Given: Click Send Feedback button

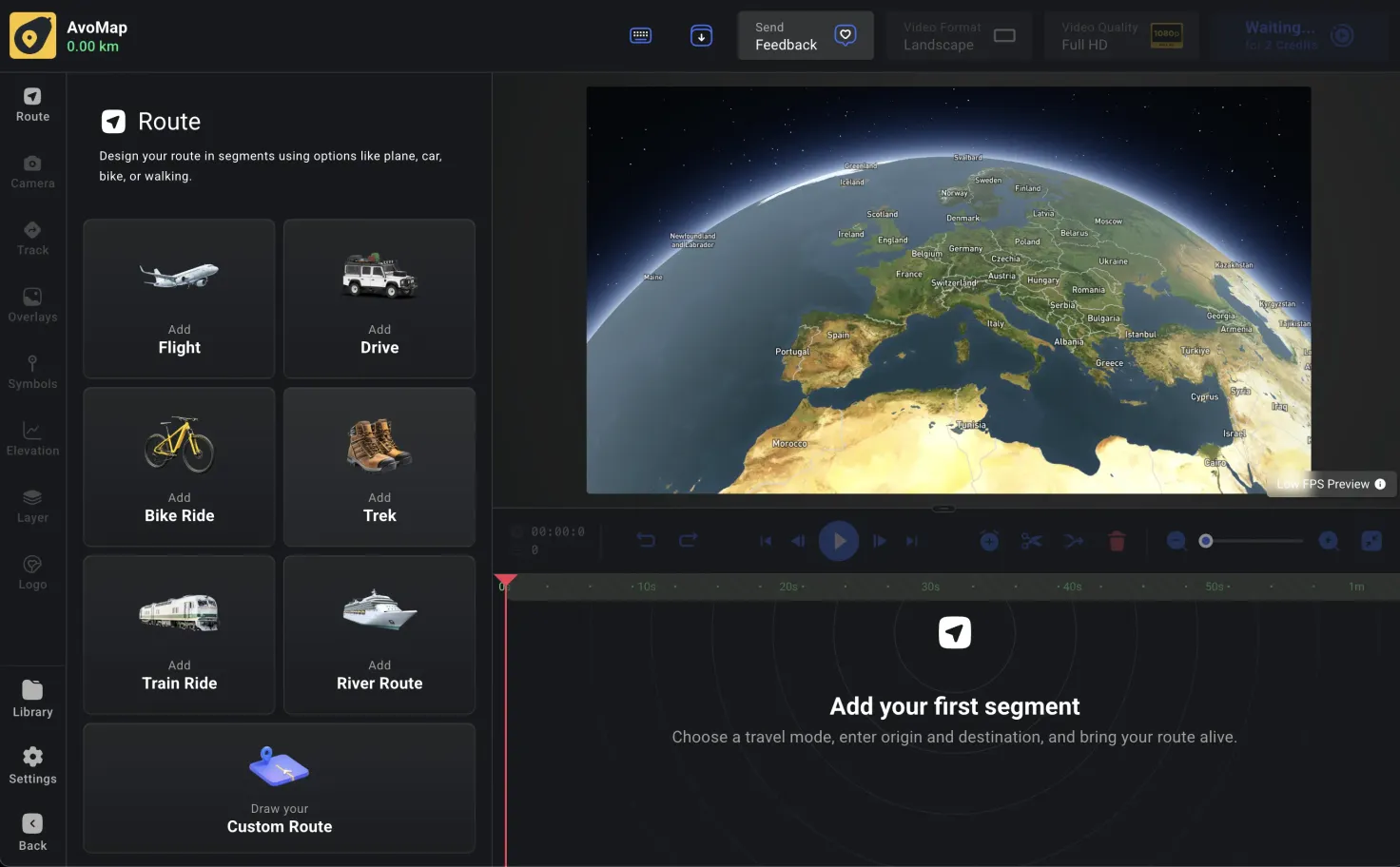Looking at the screenshot, I should pos(806,36).
